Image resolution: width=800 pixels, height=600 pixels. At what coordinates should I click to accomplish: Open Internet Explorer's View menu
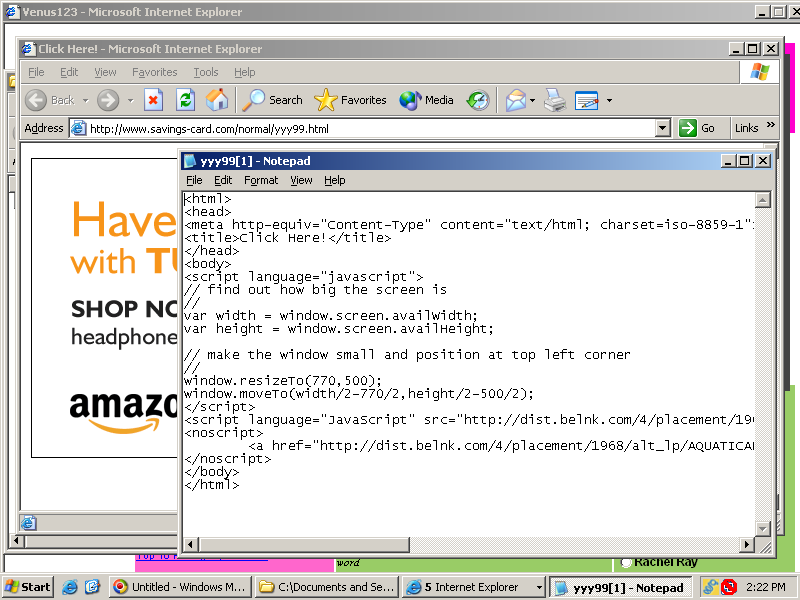(x=105, y=72)
